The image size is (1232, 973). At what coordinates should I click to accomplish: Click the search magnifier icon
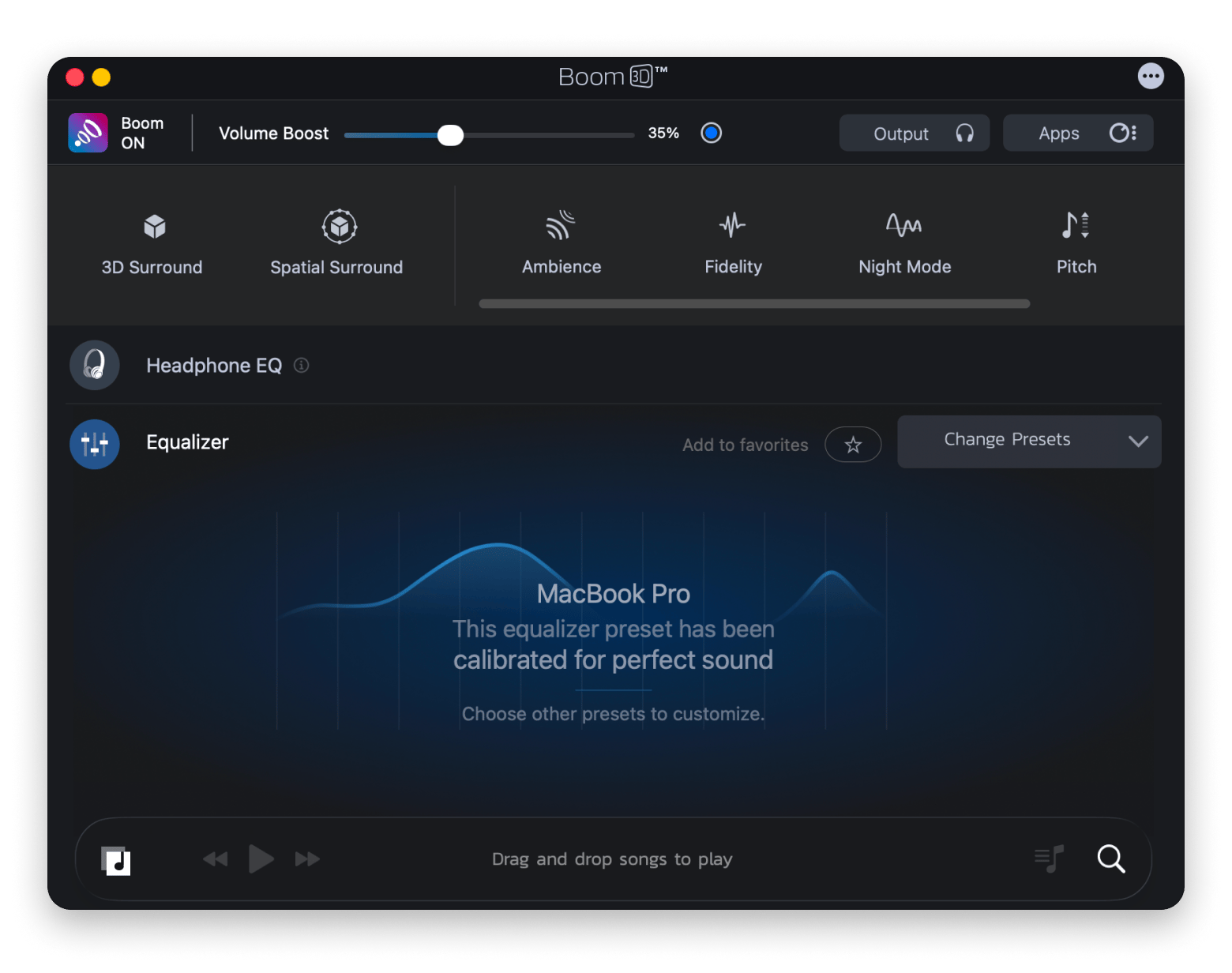point(1111,858)
